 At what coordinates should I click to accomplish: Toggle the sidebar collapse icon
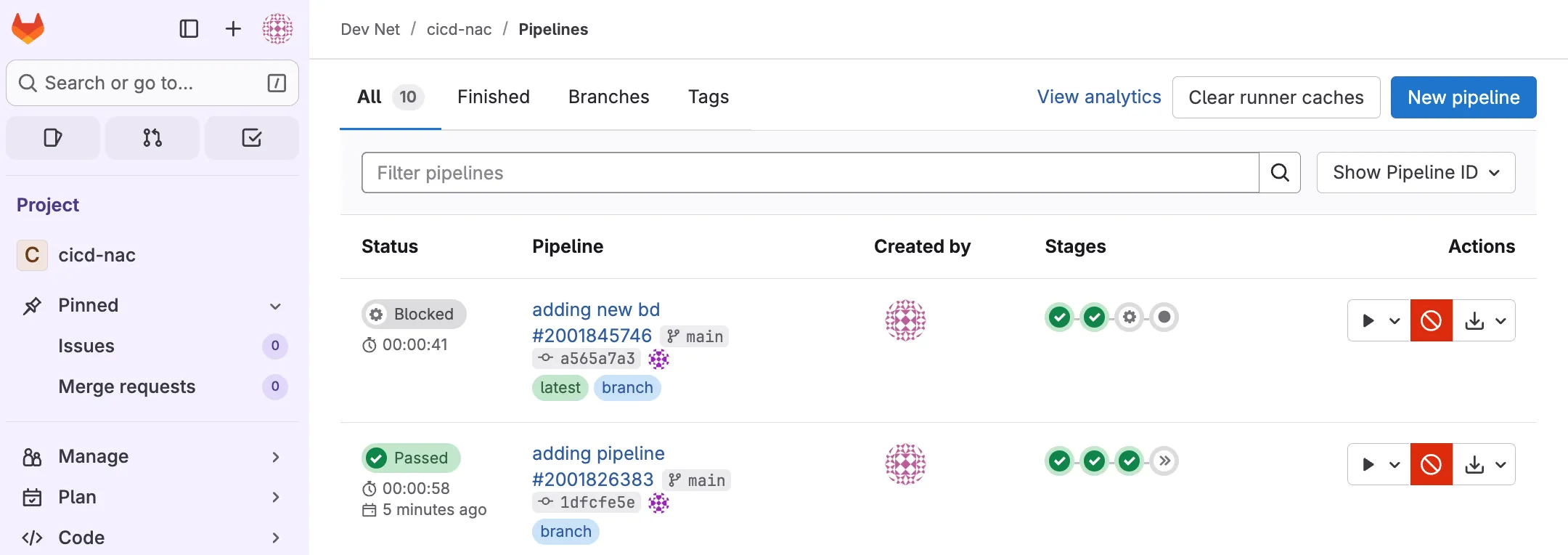[189, 29]
